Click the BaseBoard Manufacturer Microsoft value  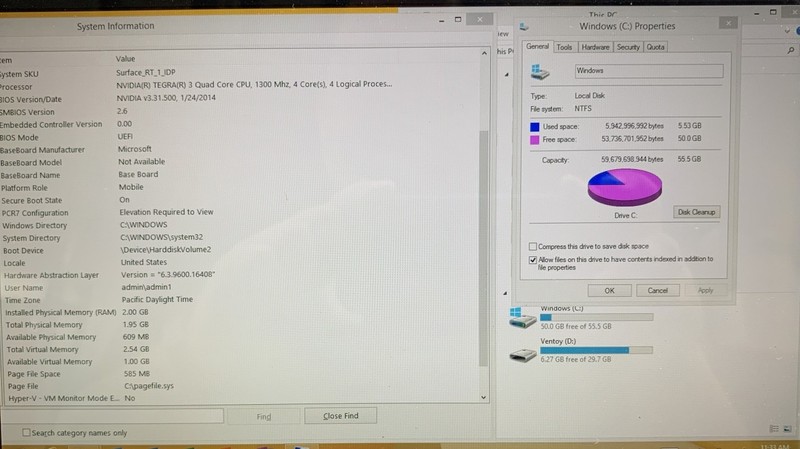point(135,149)
